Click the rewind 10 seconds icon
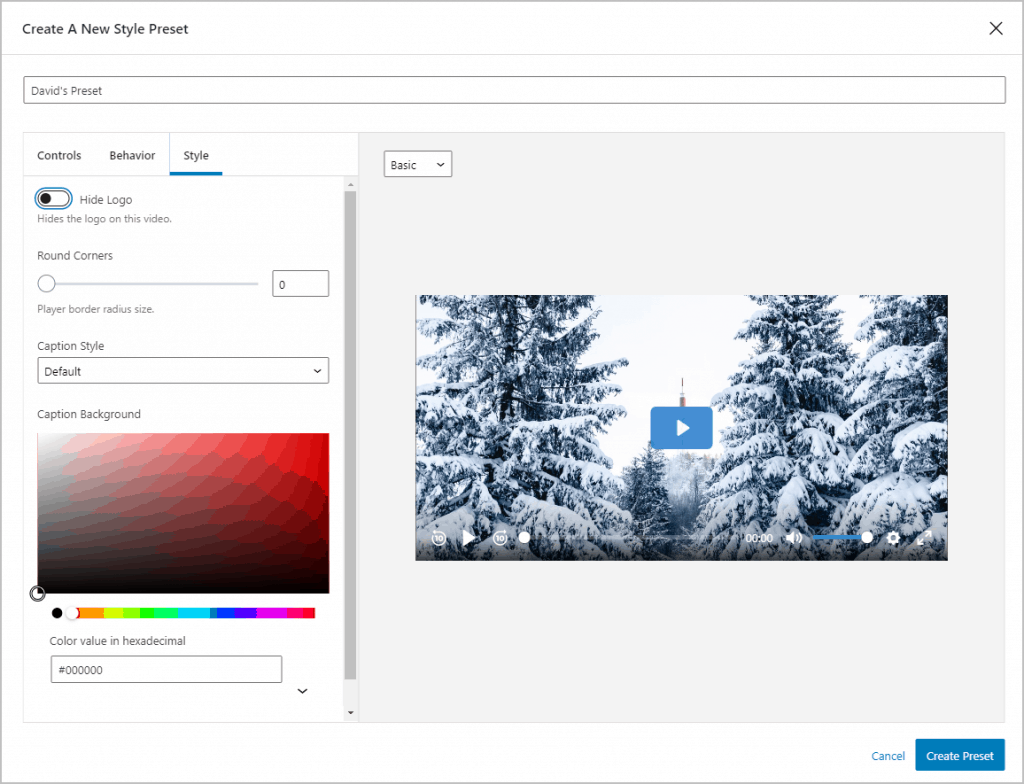Screen dimensions: 1024x784 point(439,538)
